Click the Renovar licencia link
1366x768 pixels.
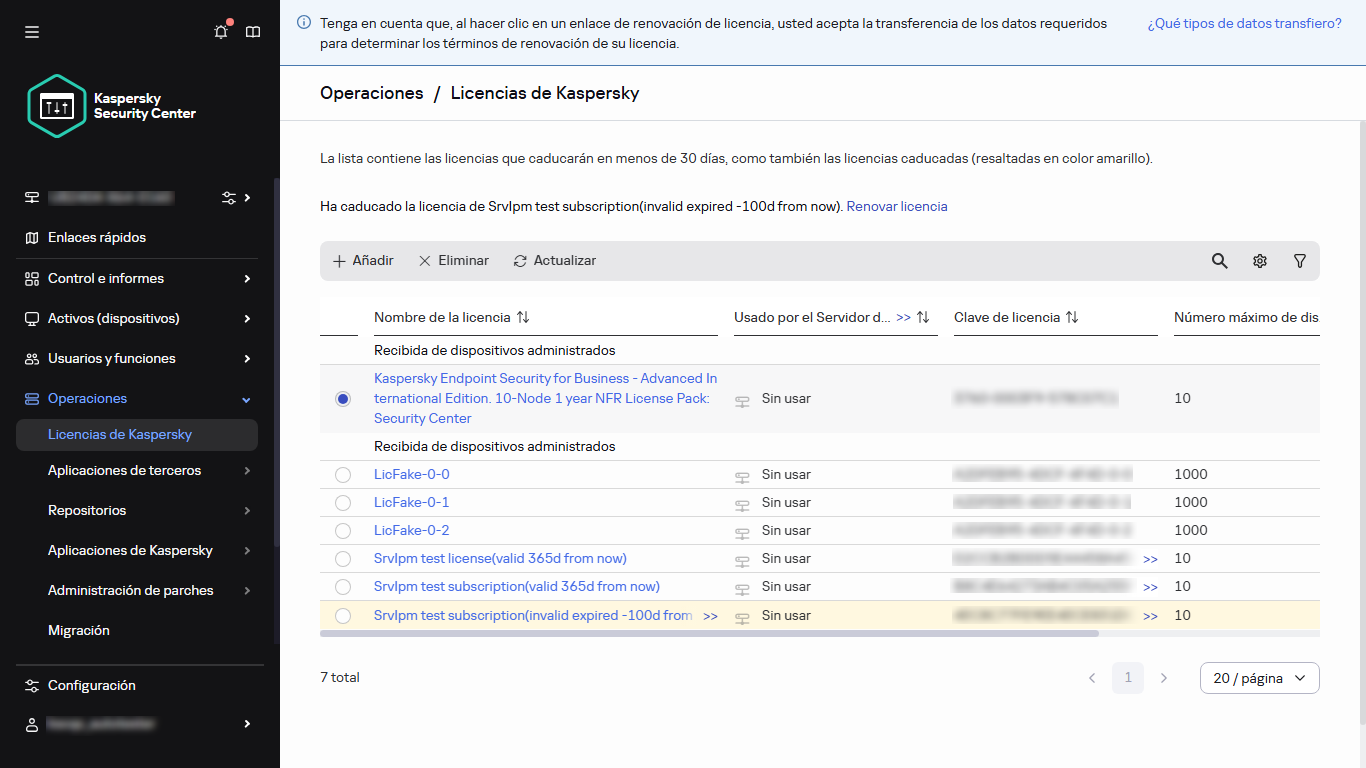(x=896, y=207)
